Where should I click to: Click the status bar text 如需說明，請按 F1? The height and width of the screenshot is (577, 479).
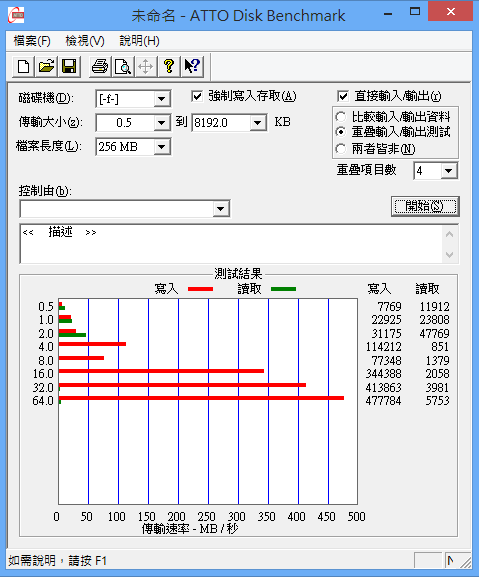[57, 561]
